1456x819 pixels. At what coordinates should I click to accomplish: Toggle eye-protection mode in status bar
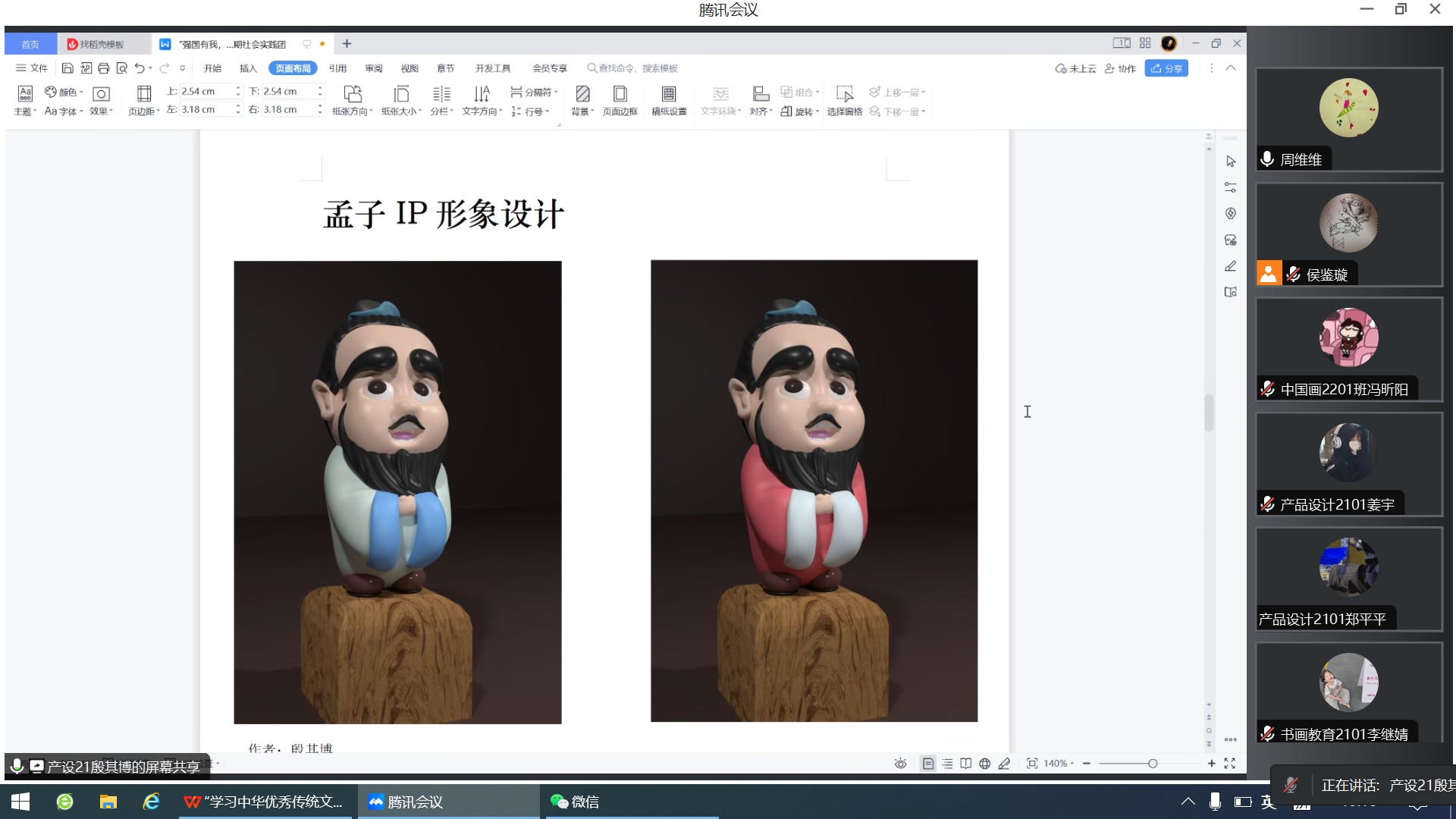click(900, 764)
